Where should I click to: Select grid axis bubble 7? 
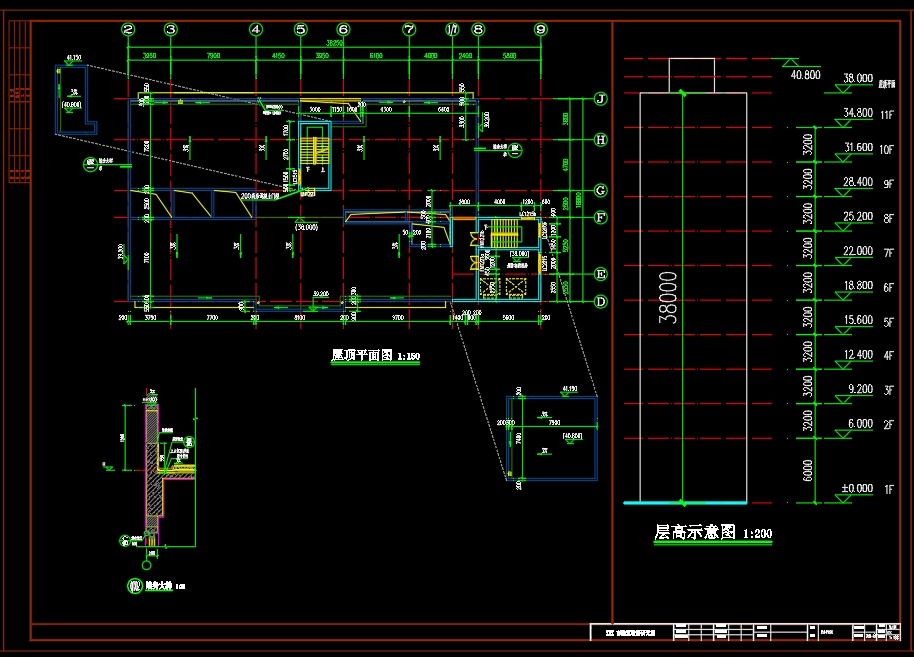click(x=409, y=29)
